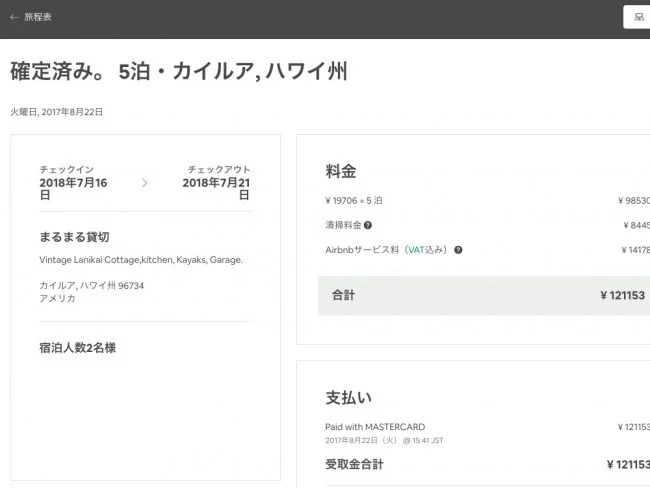
Task: Click chevron between check-in and check-out dates
Action: point(144,183)
